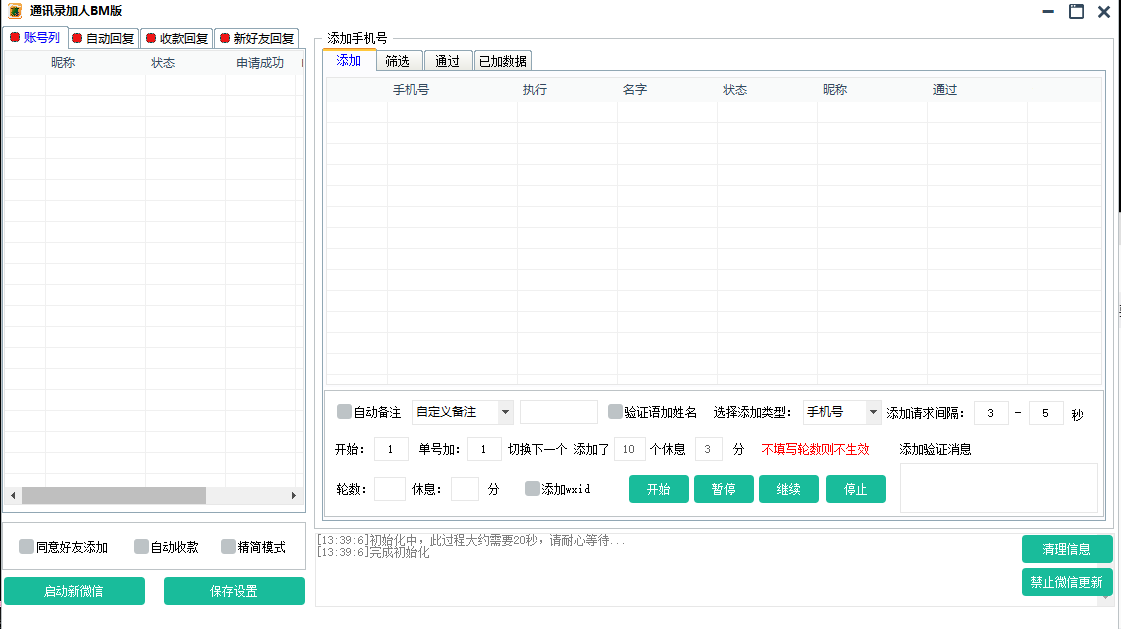Click the custom remark text input
The height and width of the screenshot is (629, 1121).
tap(558, 412)
